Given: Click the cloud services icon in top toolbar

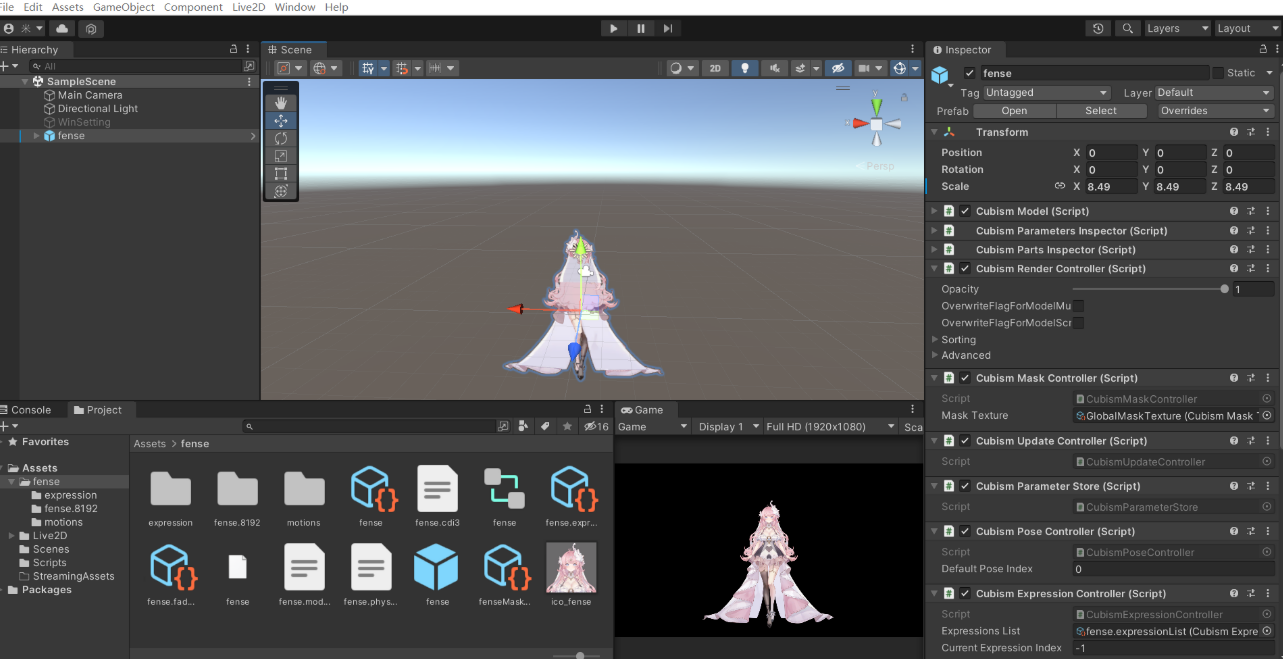Looking at the screenshot, I should 63,29.
